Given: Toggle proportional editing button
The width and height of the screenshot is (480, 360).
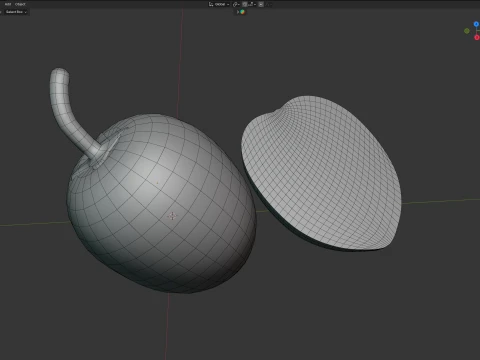Looking at the screenshot, I should tap(261, 4).
